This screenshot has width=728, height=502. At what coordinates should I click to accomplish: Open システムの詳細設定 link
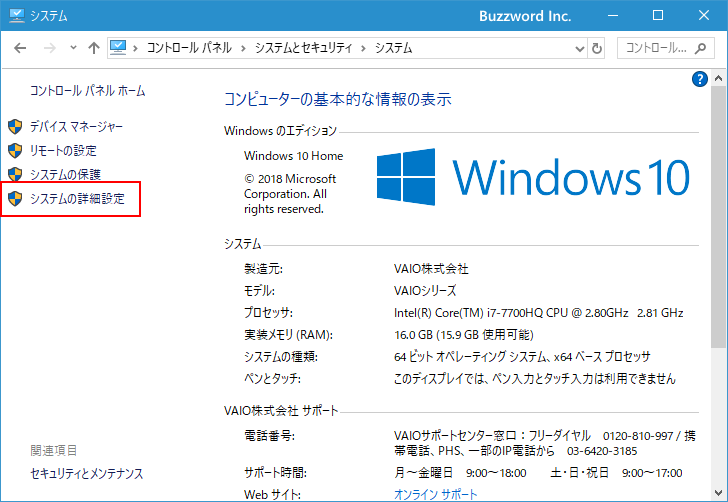tap(77, 199)
